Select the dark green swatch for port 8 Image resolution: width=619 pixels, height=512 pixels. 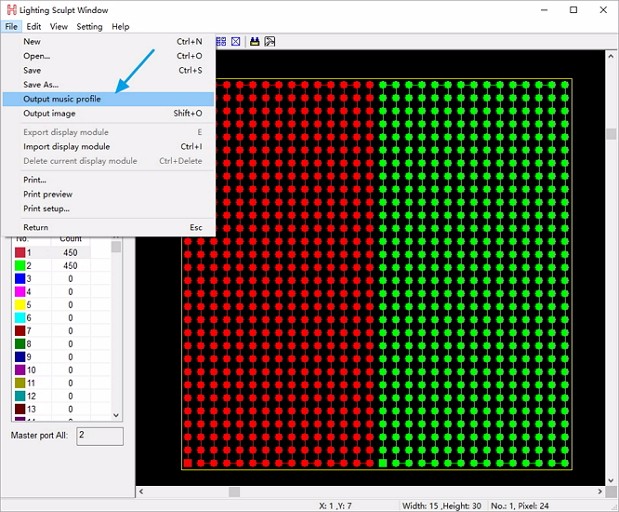pyautogui.click(x=20, y=343)
